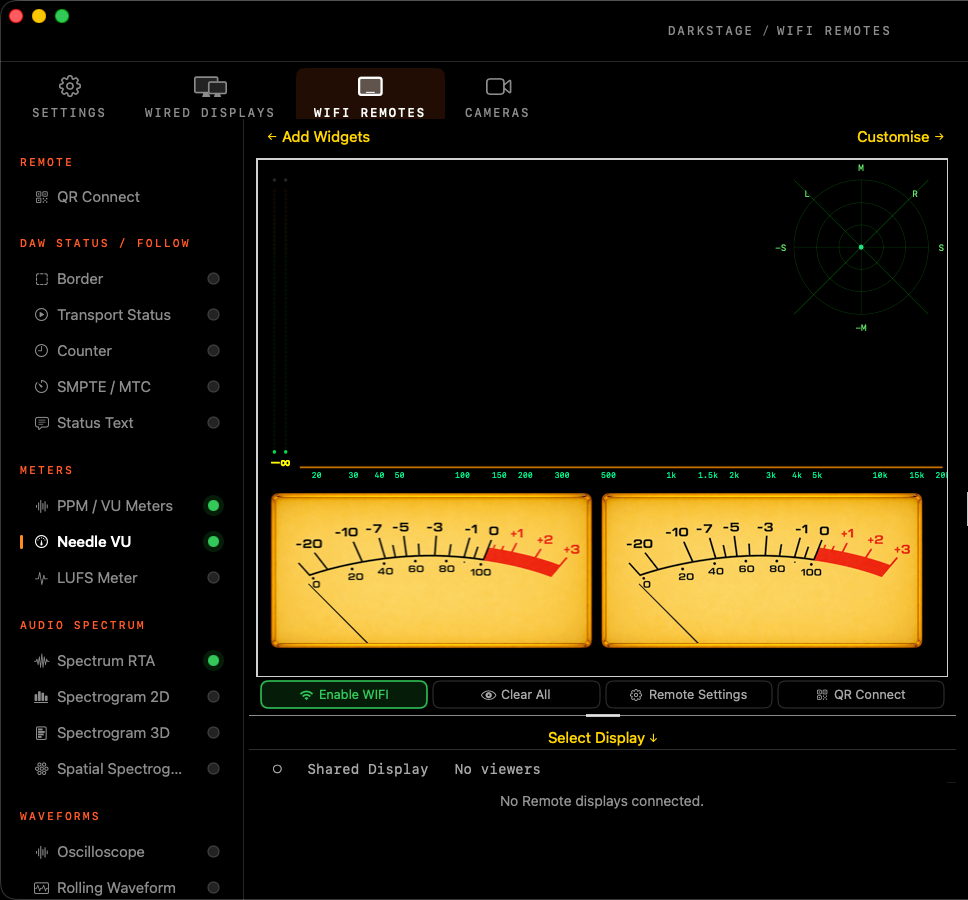The width and height of the screenshot is (968, 900).
Task: Click the Counter clock icon
Action: (x=41, y=351)
